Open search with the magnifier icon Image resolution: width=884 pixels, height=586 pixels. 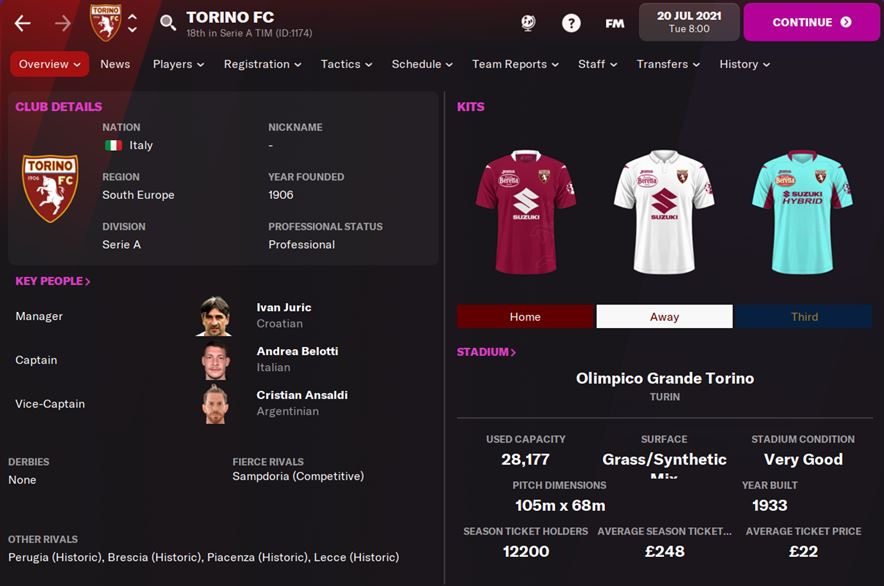coord(168,23)
